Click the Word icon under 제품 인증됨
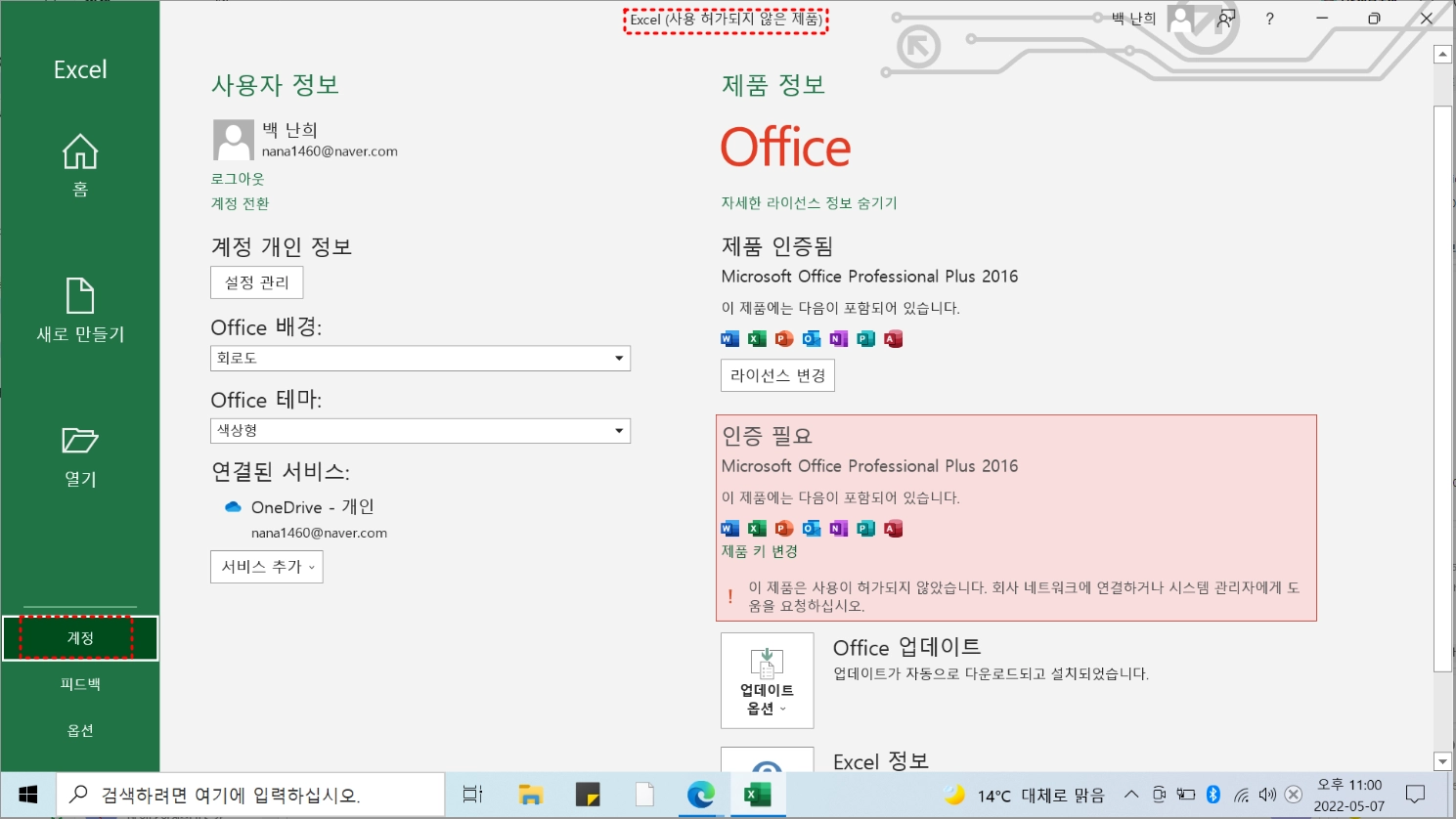The height and width of the screenshot is (819, 1456). point(729,339)
